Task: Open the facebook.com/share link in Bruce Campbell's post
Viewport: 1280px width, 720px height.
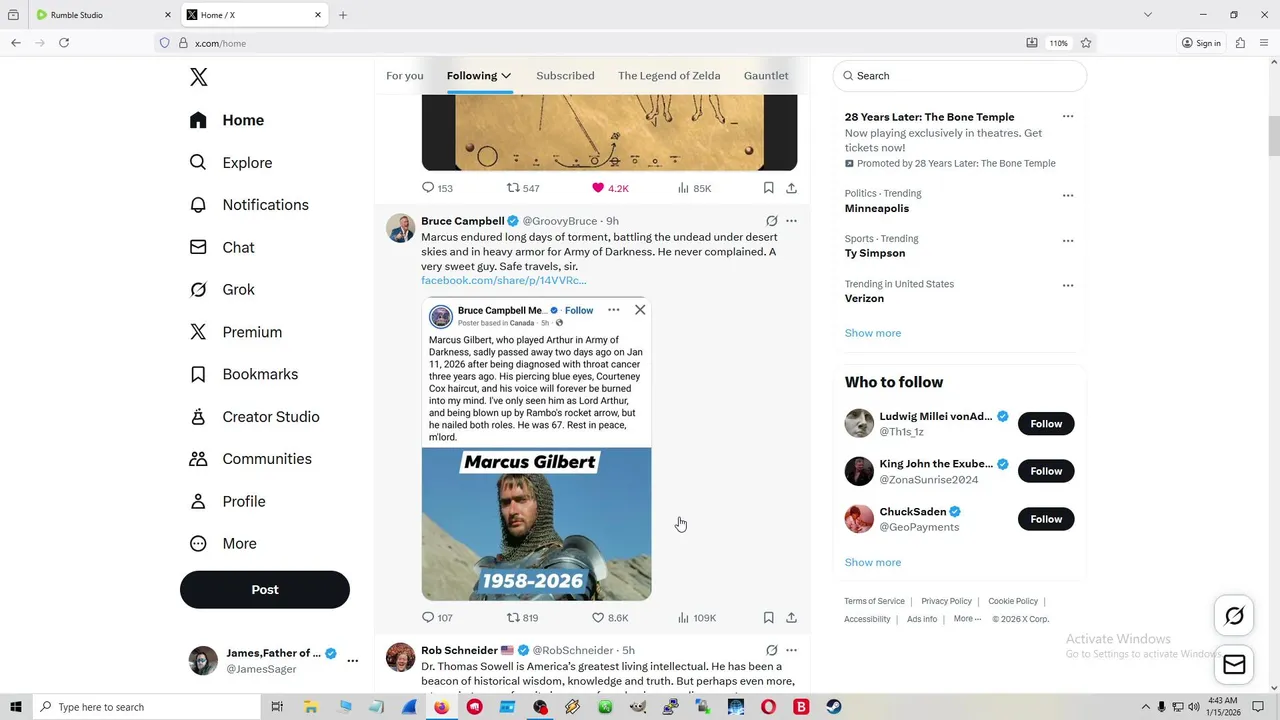Action: pyautogui.click(x=504, y=281)
